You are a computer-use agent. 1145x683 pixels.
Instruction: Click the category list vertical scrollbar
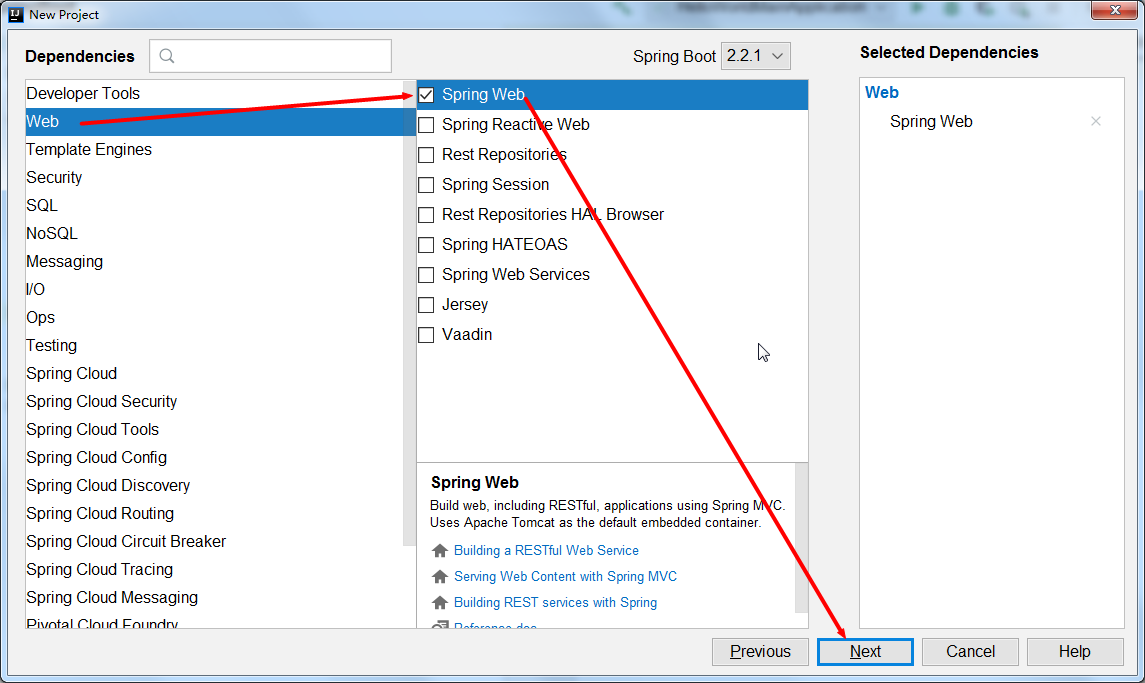coord(409,314)
